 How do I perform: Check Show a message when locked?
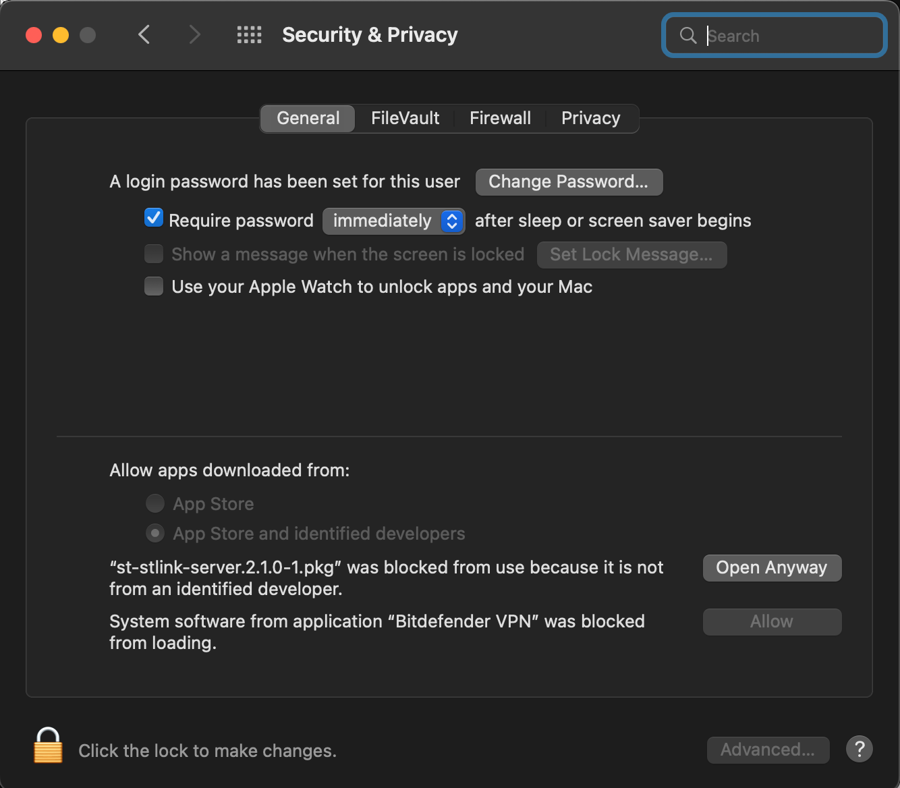(x=154, y=254)
